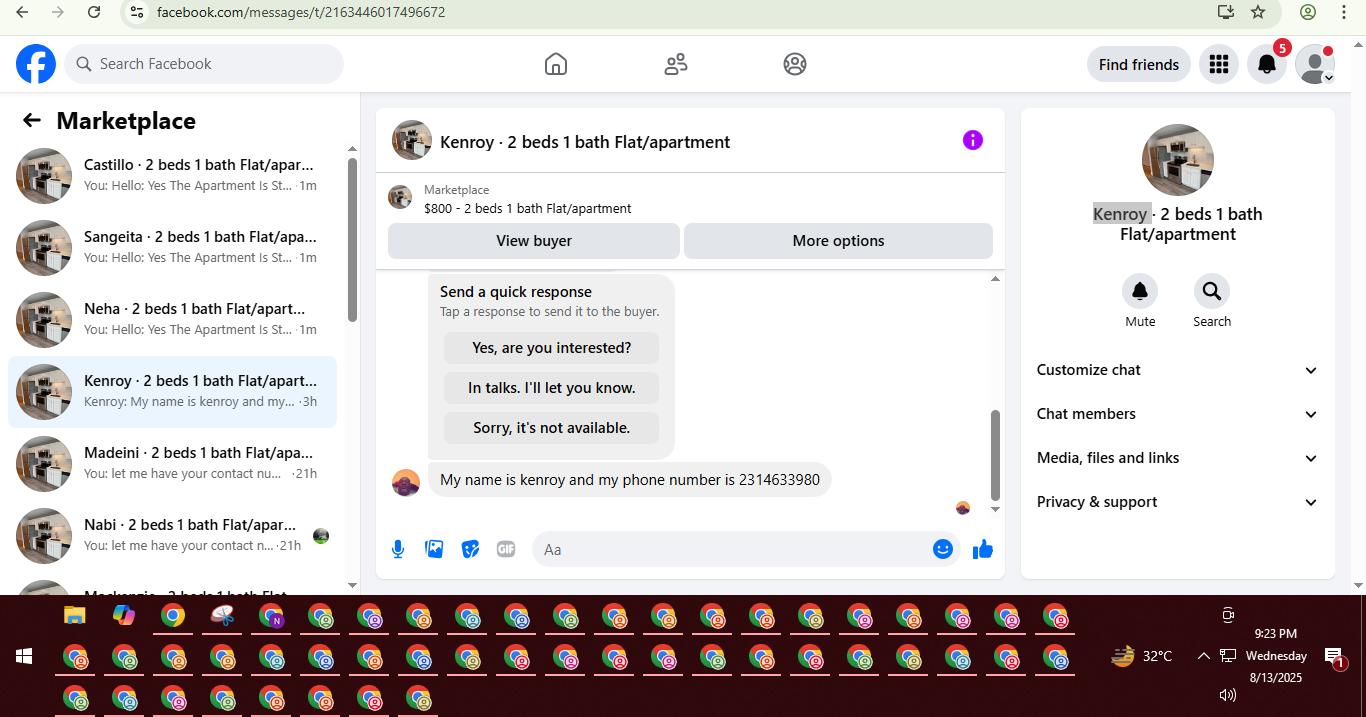The width and height of the screenshot is (1366, 717).
Task: Open the Windows notification center icon
Action: point(1335,657)
